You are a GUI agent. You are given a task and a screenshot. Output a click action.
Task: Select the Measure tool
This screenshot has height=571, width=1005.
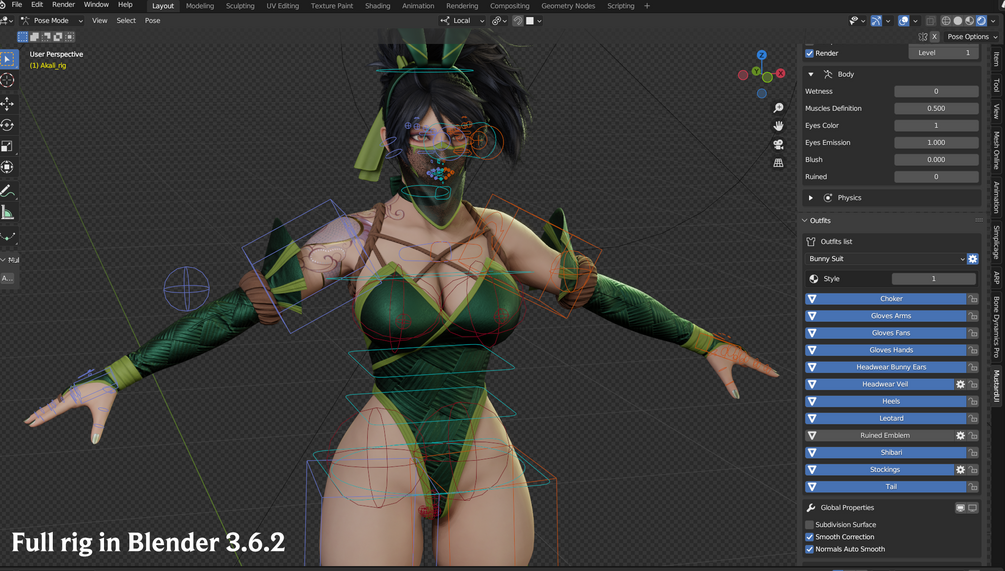point(8,213)
